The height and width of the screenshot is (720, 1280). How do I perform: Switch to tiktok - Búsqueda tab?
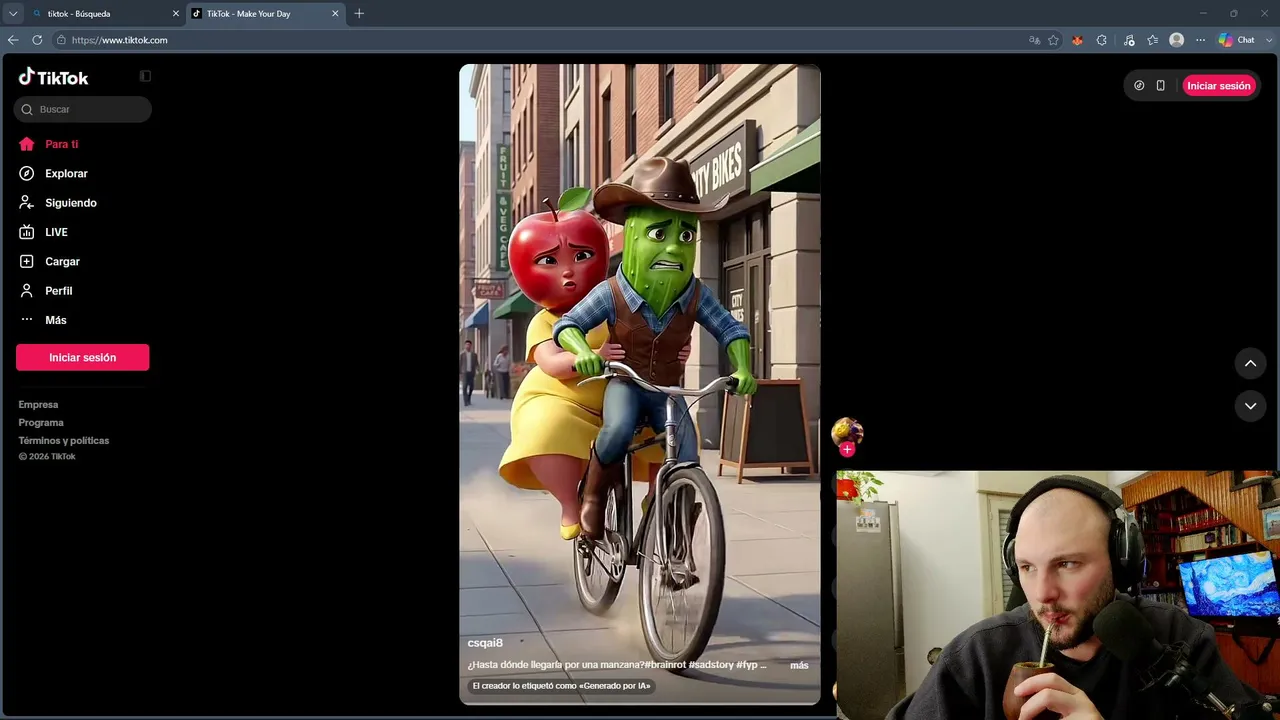[103, 14]
